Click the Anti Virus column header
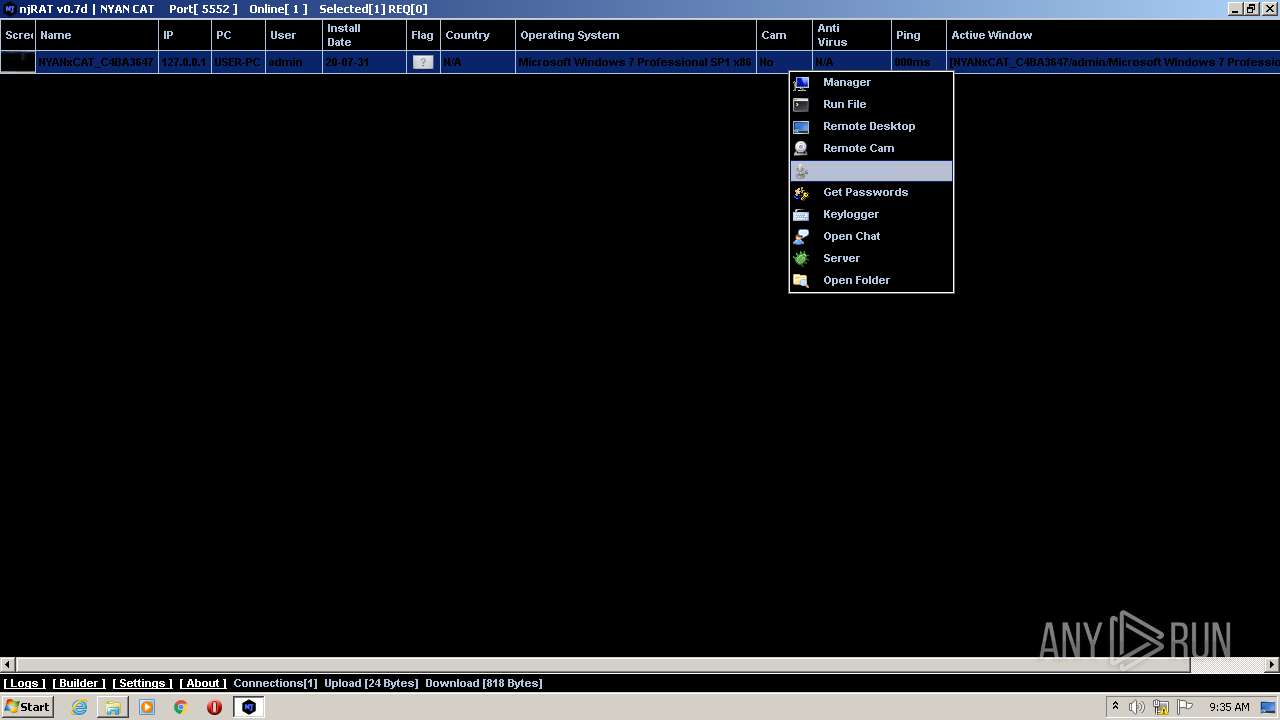The width and height of the screenshot is (1280, 720). (x=851, y=35)
